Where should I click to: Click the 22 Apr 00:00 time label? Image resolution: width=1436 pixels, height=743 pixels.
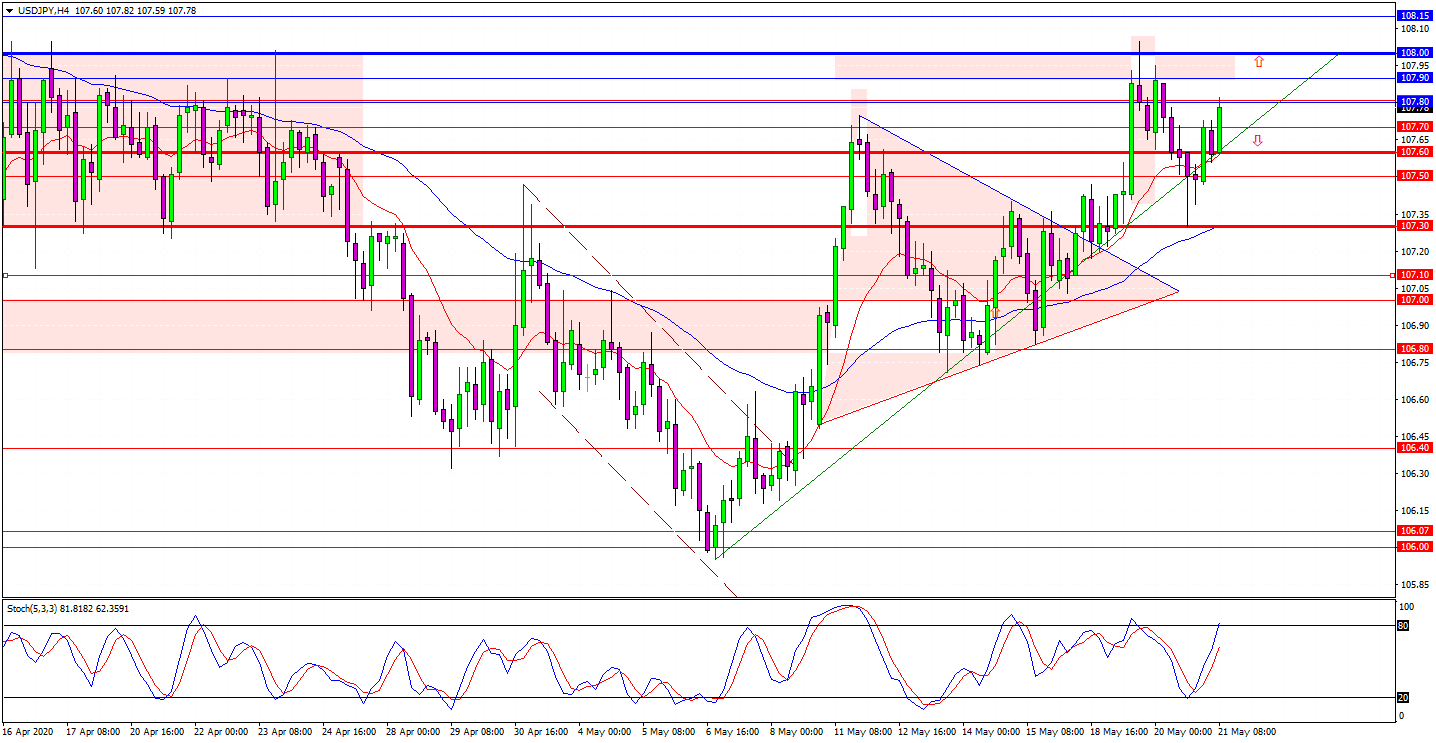pos(222,732)
